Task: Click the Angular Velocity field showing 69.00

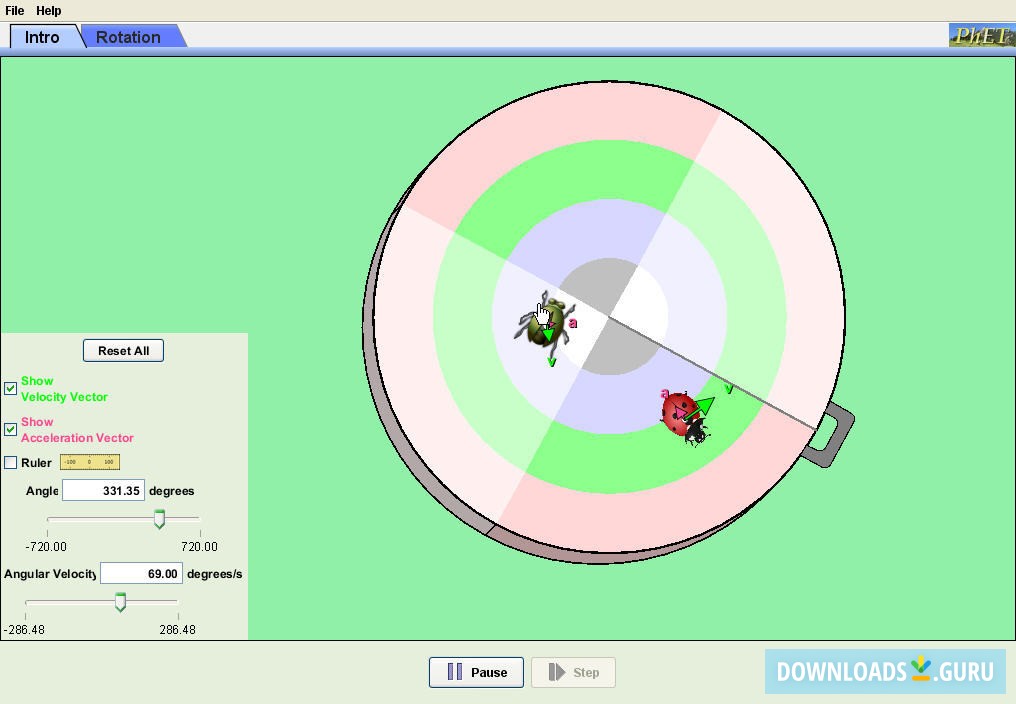Action: pos(141,574)
